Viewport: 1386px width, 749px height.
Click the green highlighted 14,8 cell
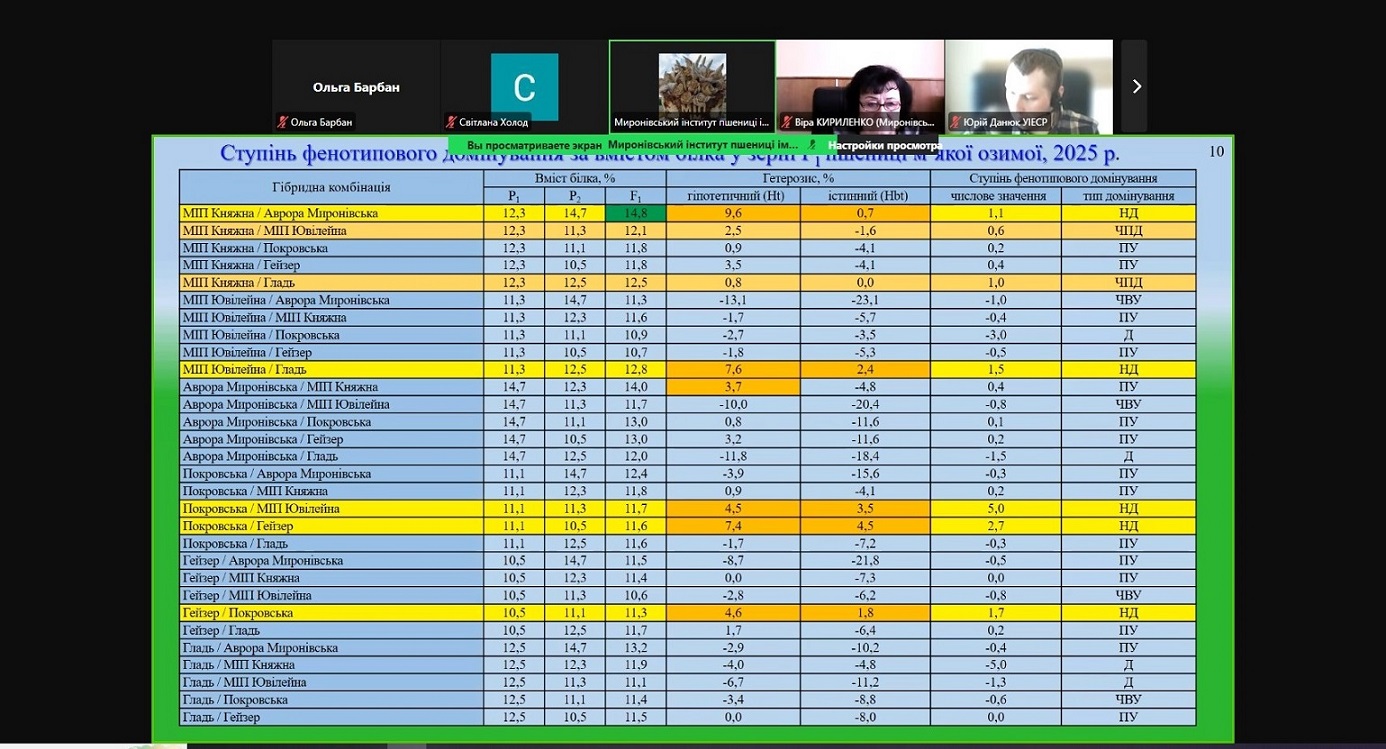click(636, 213)
